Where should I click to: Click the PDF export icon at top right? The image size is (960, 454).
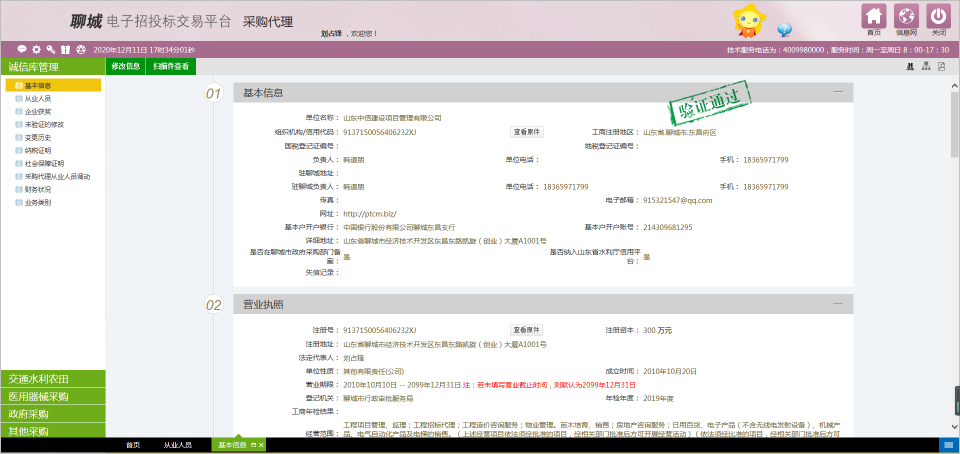(x=941, y=67)
